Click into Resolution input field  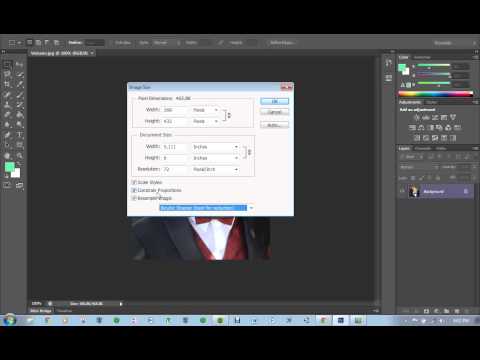point(175,169)
